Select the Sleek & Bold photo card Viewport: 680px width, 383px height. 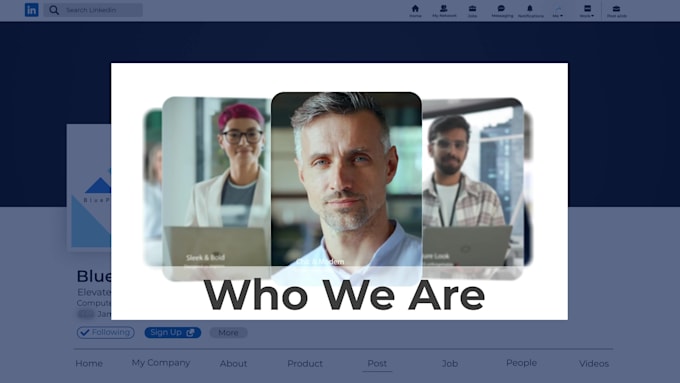point(216,188)
